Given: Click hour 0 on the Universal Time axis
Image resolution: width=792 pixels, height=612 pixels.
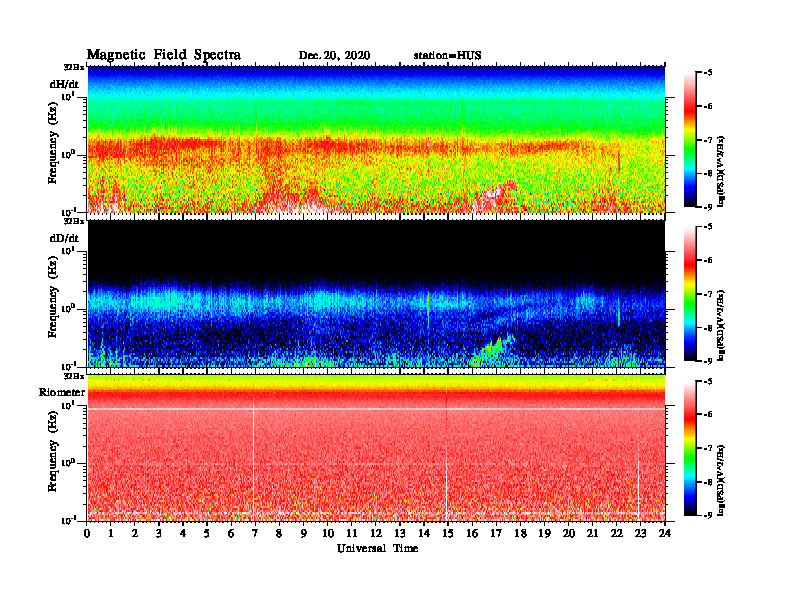Looking at the screenshot, I should (x=87, y=533).
